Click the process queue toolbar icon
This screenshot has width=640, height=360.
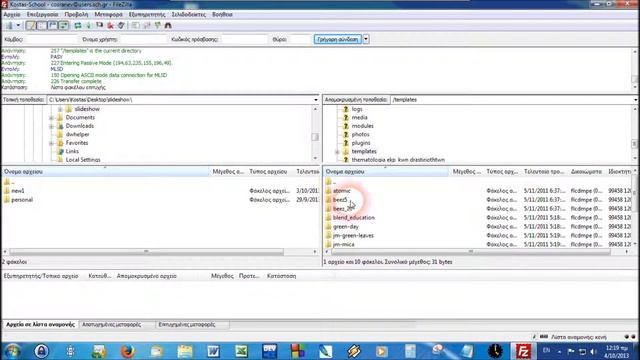[x=89, y=25]
